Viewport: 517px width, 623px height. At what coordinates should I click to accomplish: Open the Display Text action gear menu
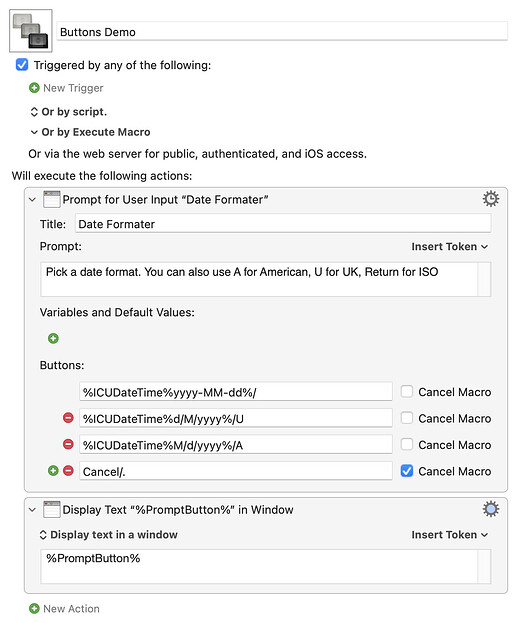tap(490, 509)
